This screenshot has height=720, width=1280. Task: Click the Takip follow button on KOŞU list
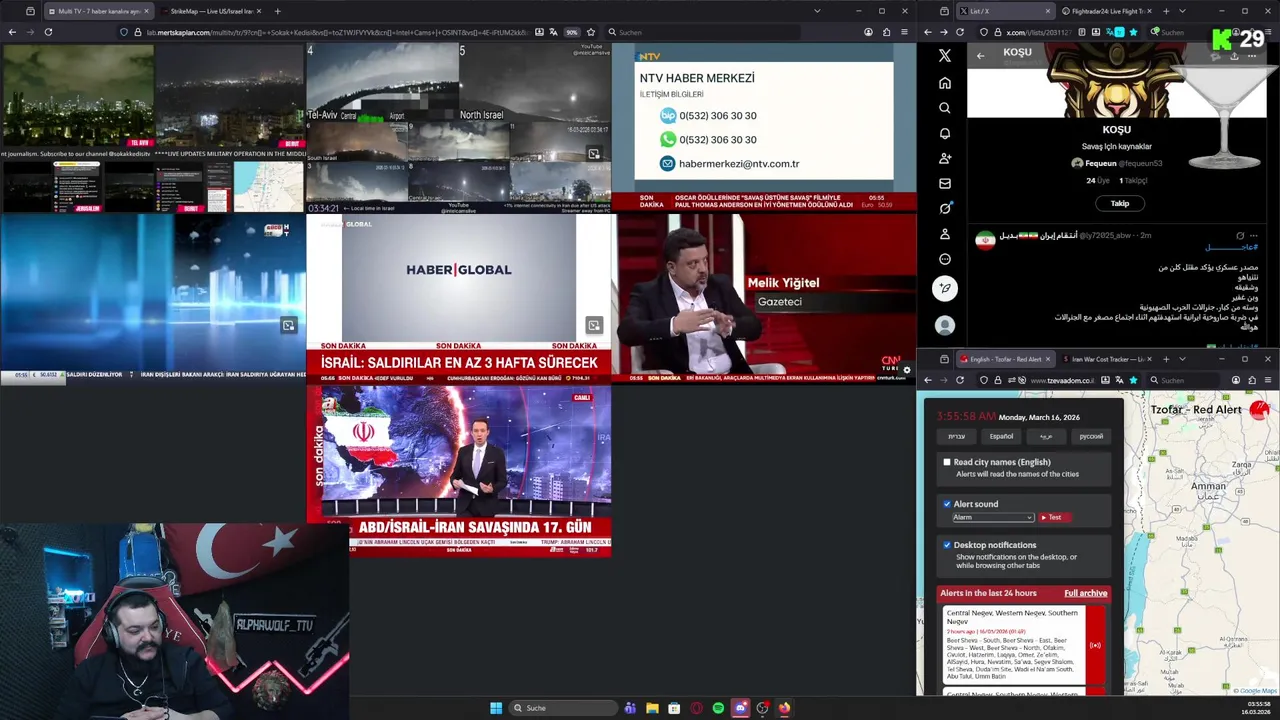[1119, 203]
